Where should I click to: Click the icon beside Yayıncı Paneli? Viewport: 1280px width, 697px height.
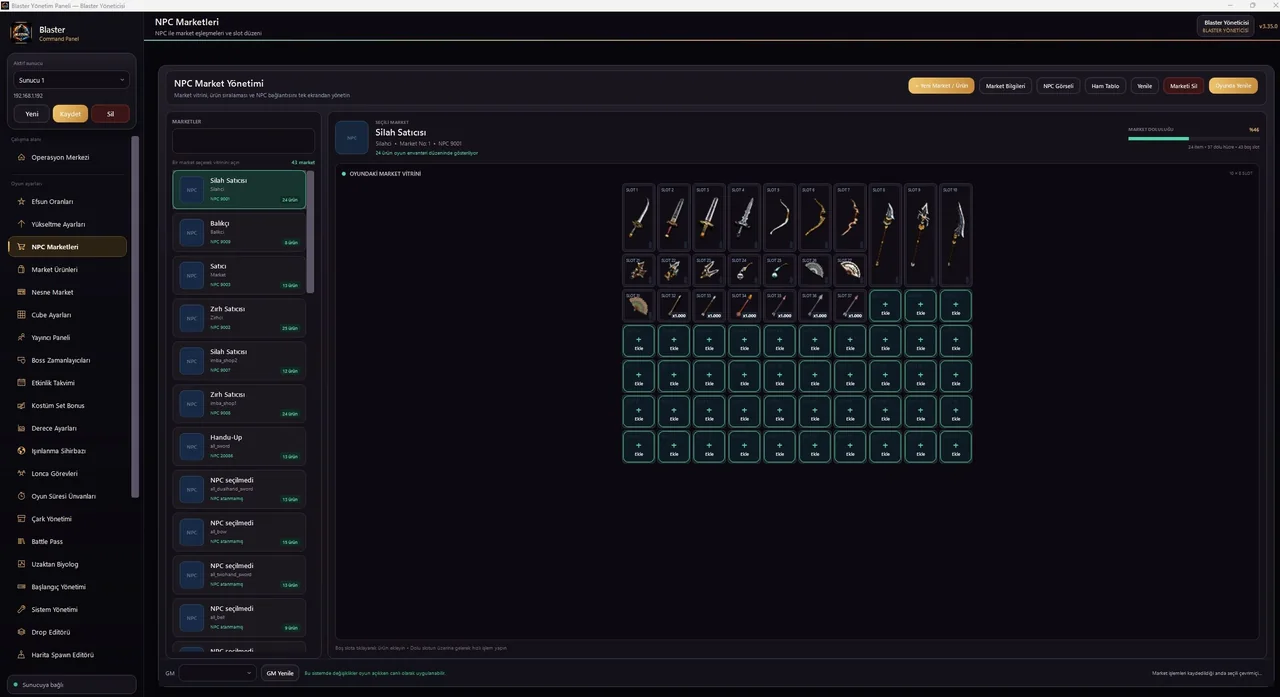[x=21, y=337]
